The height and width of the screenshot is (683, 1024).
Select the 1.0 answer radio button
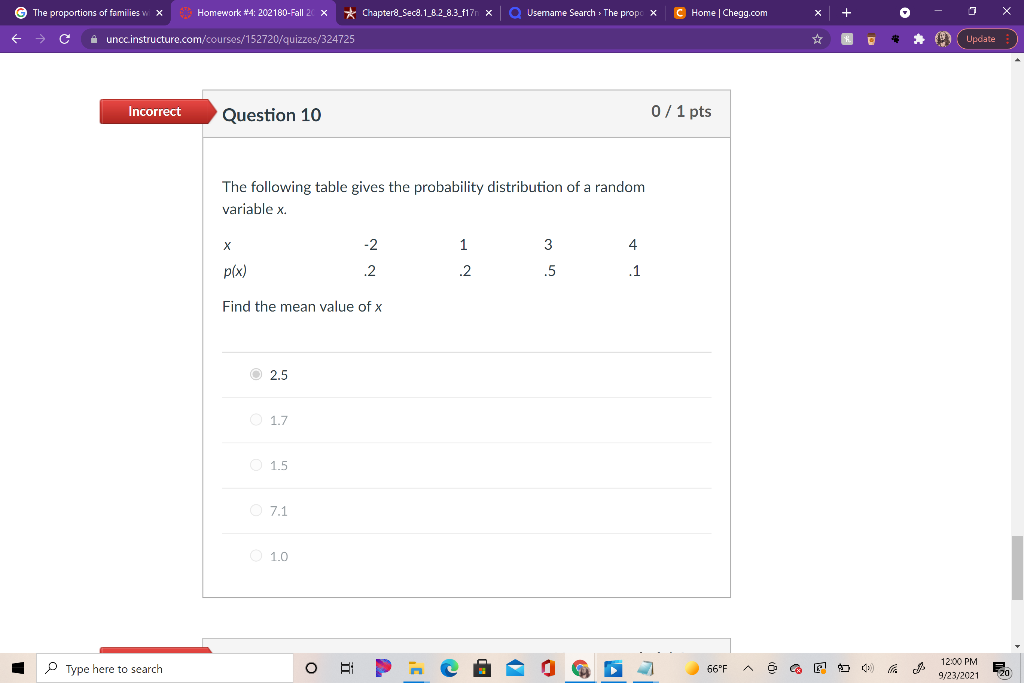pyautogui.click(x=256, y=556)
